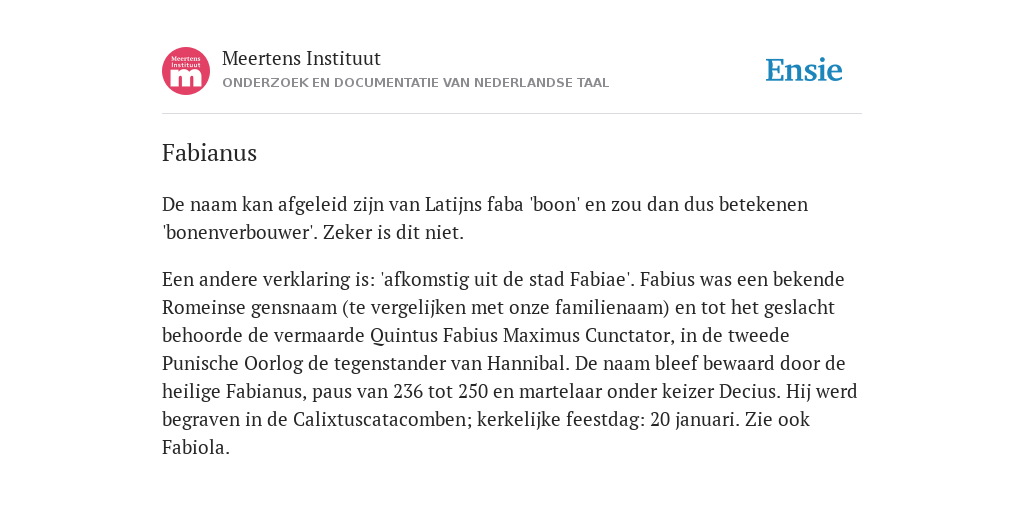Click the subtitle 'Onderzoek en documentatie van Nederlandse taal'
The height and width of the screenshot is (512, 1024).
(x=415, y=83)
